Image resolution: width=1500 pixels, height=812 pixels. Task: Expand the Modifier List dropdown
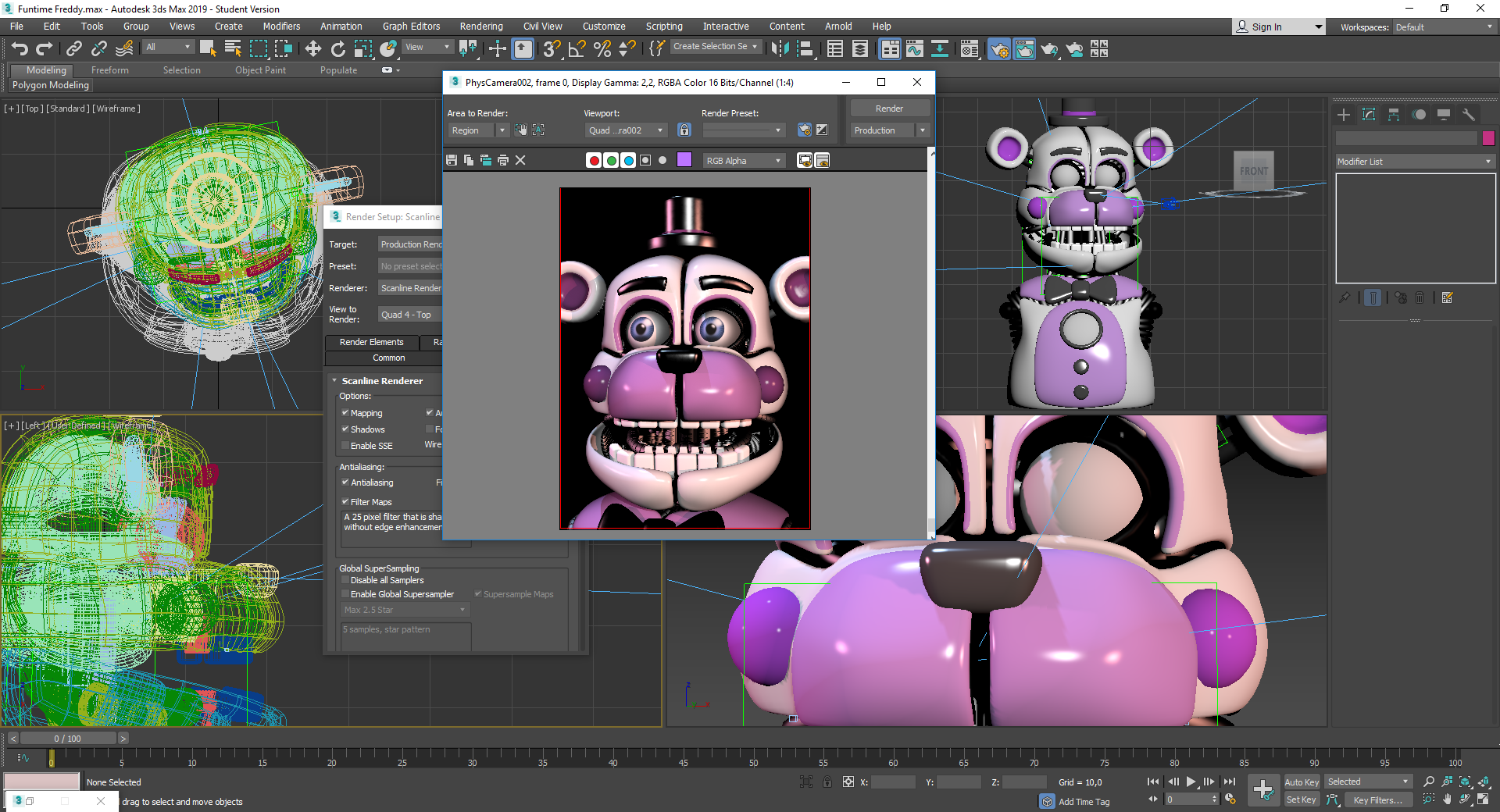coord(1415,162)
